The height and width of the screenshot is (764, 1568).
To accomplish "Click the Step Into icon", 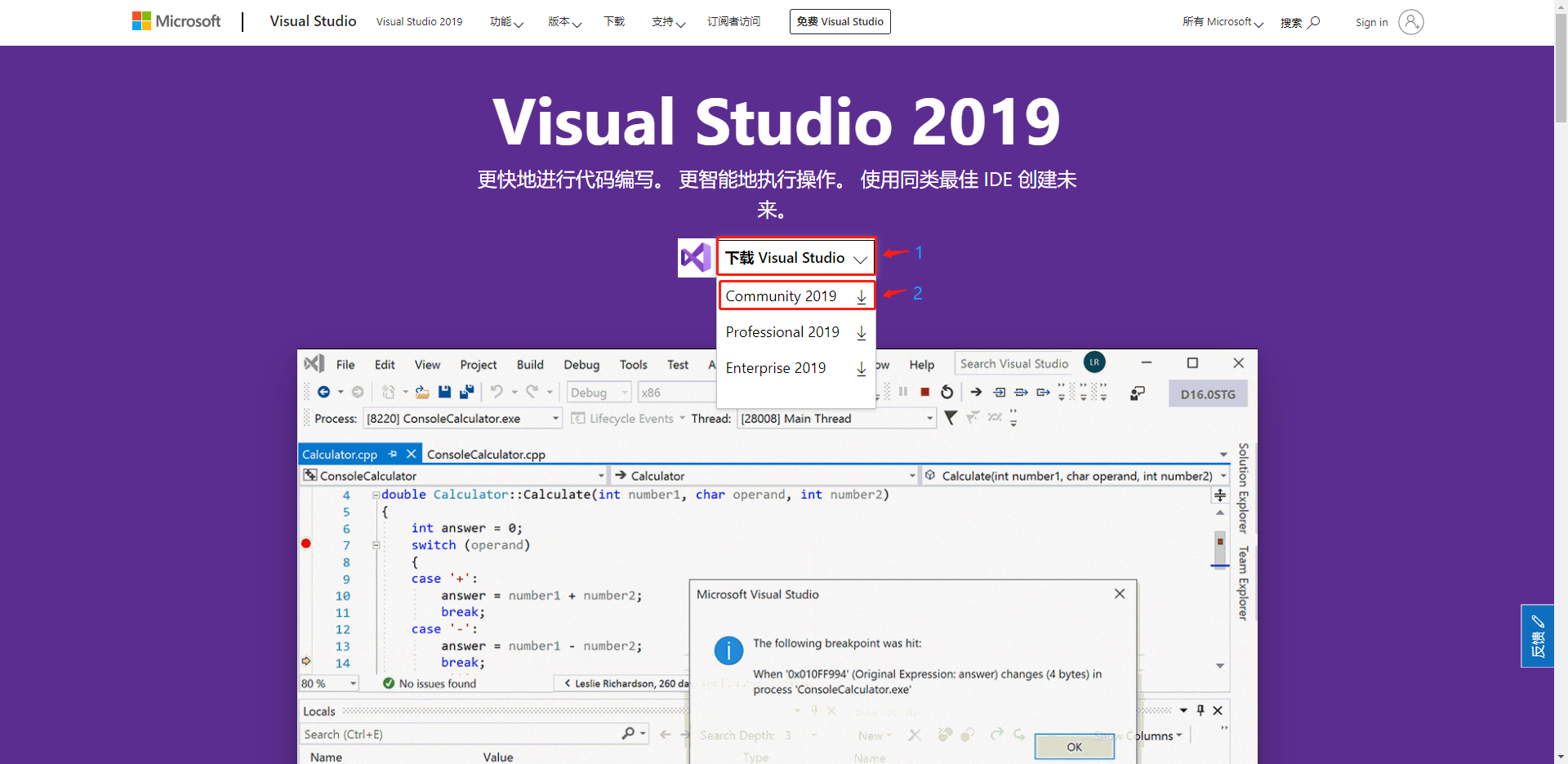I will [x=999, y=392].
